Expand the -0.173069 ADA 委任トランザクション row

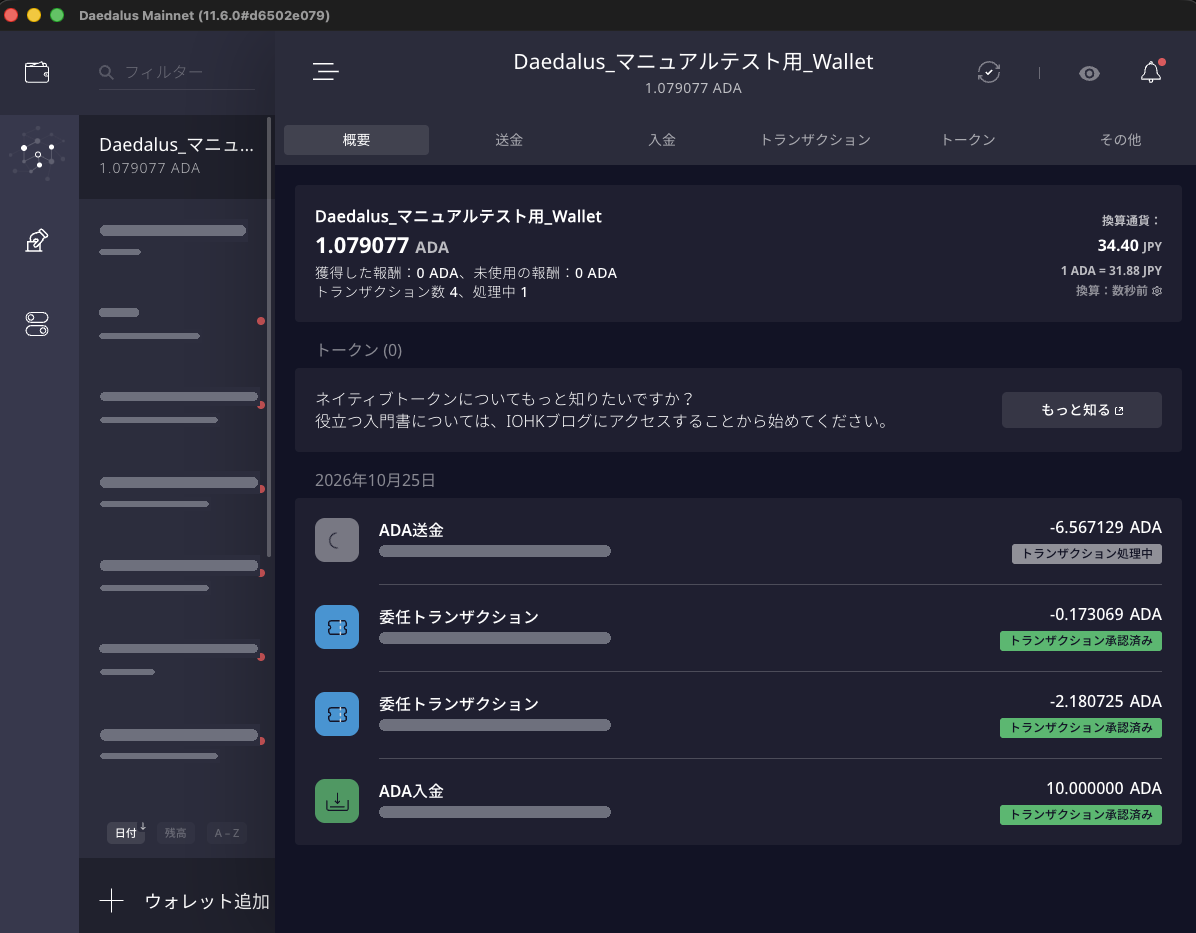coord(738,628)
